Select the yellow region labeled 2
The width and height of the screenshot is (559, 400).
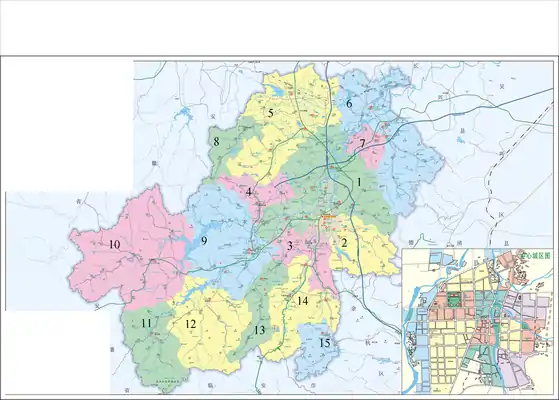click(344, 243)
